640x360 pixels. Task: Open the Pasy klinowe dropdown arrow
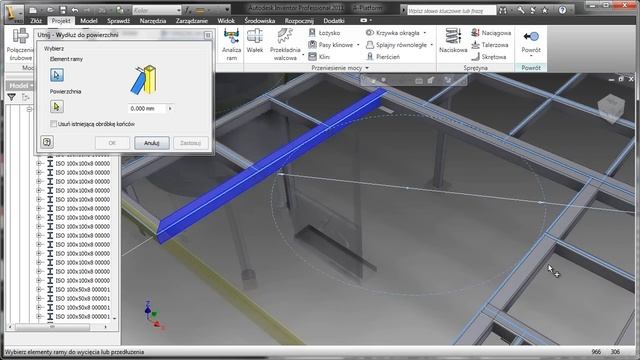click(358, 45)
